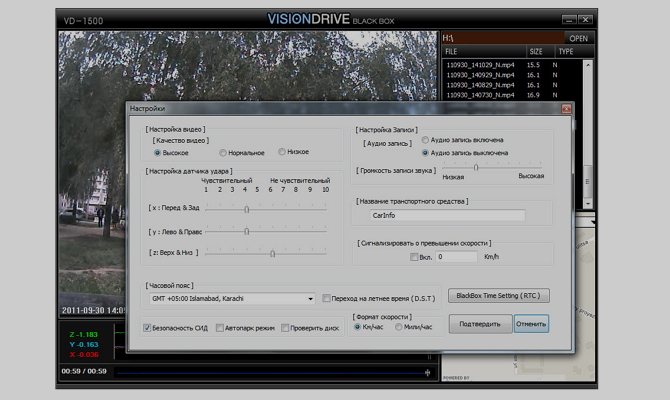Click the H:\ drive path field

click(x=503, y=38)
